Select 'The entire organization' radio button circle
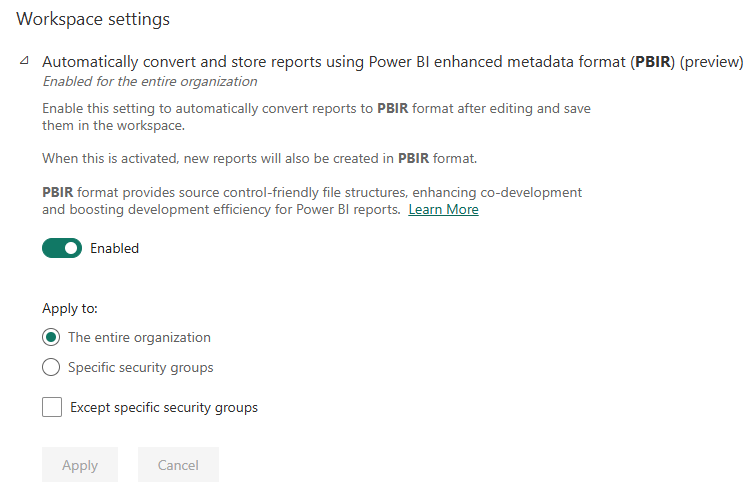Screen dimensions: 750x483 tap(51, 337)
